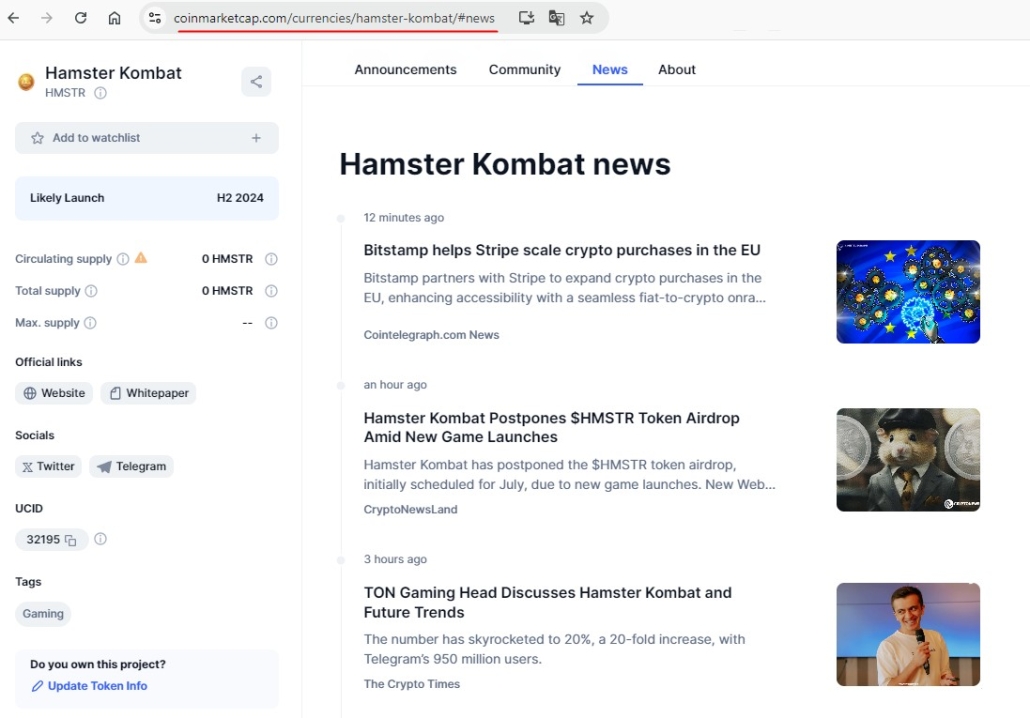Click the Gaming tag
Image resolution: width=1030 pixels, height=718 pixels.
pyautogui.click(x=42, y=613)
